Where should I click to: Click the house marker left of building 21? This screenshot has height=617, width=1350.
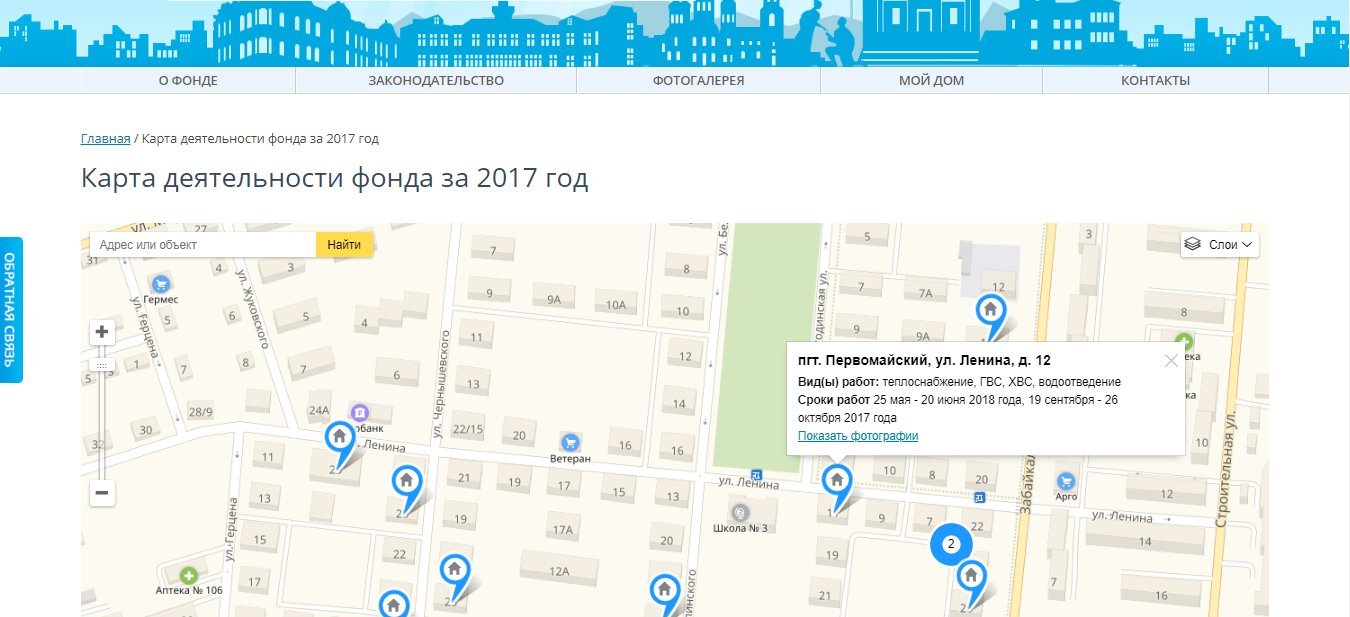tap(406, 483)
